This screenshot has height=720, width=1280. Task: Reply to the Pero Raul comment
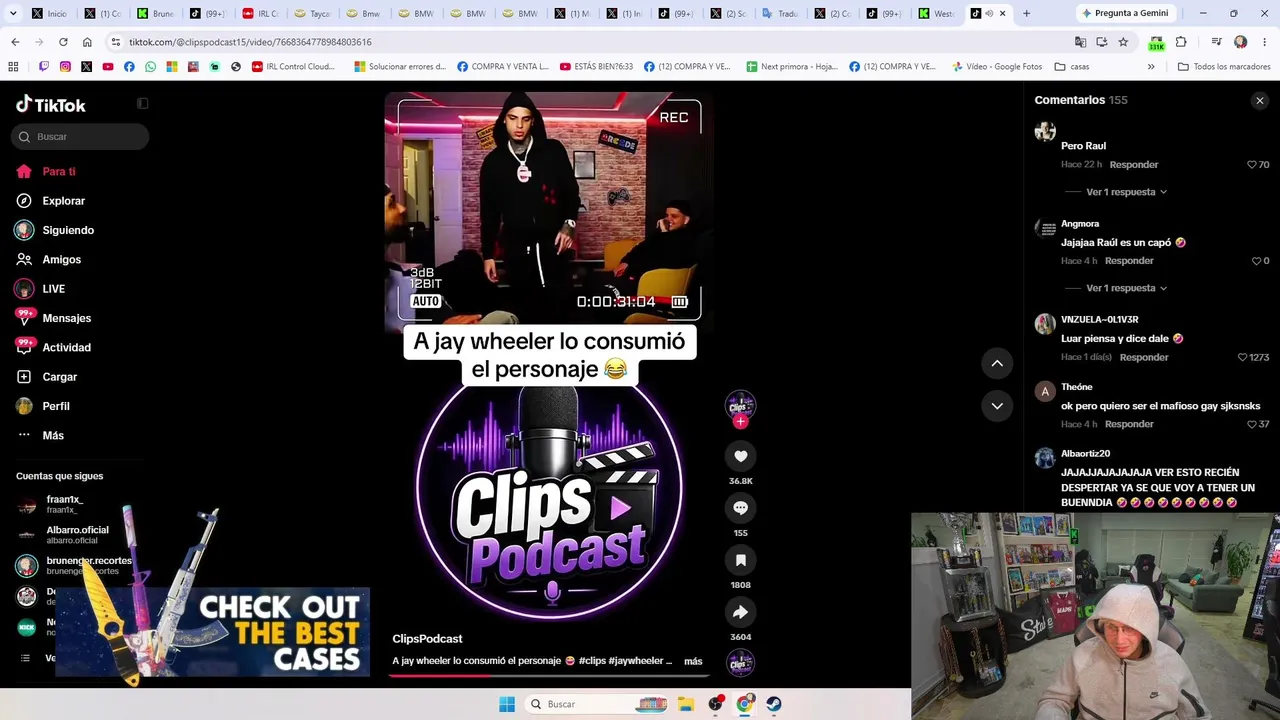1134,165
